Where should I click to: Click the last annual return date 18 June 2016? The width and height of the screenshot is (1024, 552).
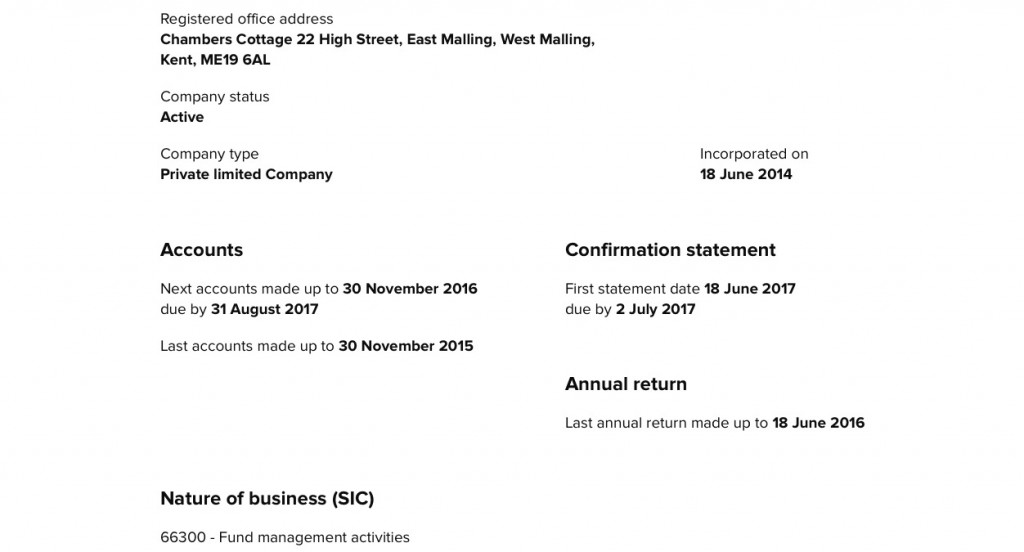click(x=818, y=423)
